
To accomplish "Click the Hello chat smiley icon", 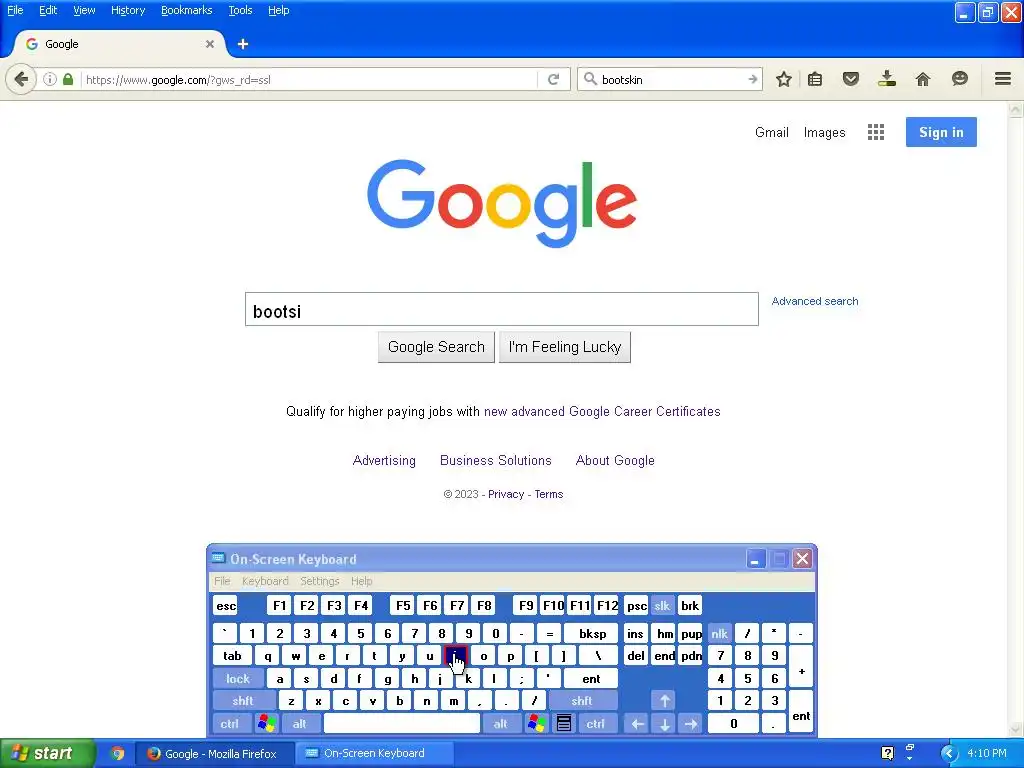I will coord(959,79).
